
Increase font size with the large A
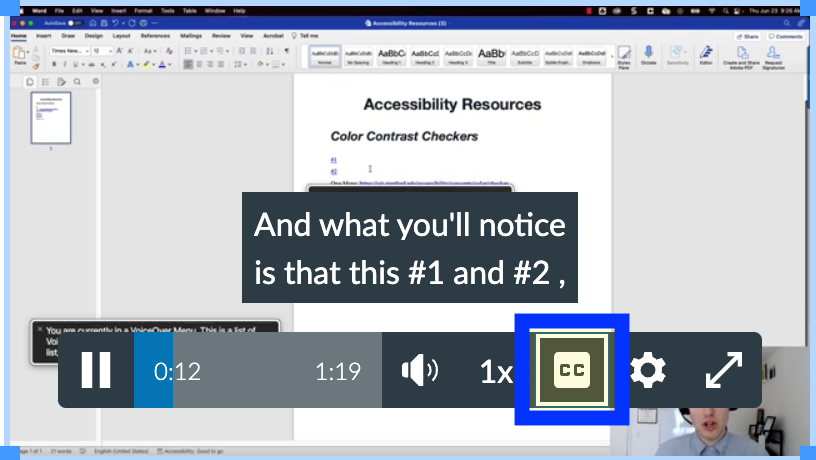point(119,51)
